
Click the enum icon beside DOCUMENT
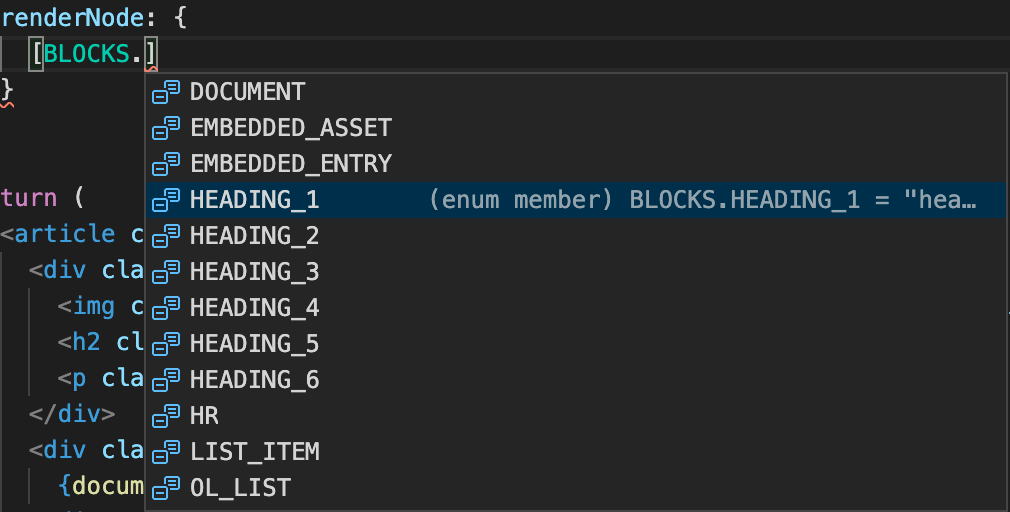[166, 92]
